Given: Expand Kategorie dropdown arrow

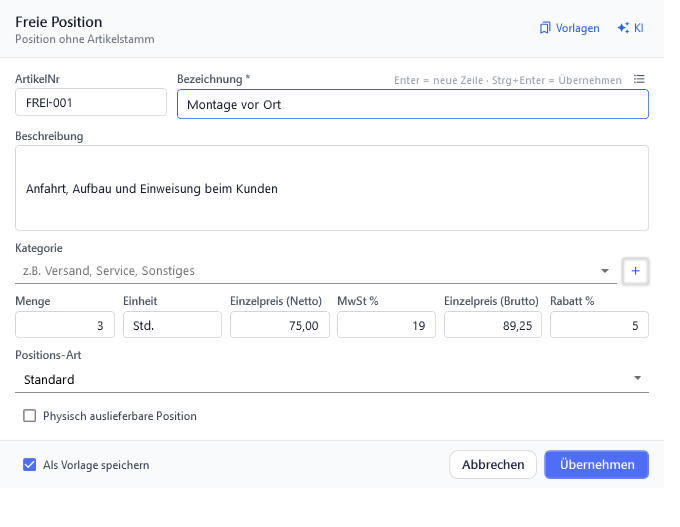Looking at the screenshot, I should pos(605,271).
